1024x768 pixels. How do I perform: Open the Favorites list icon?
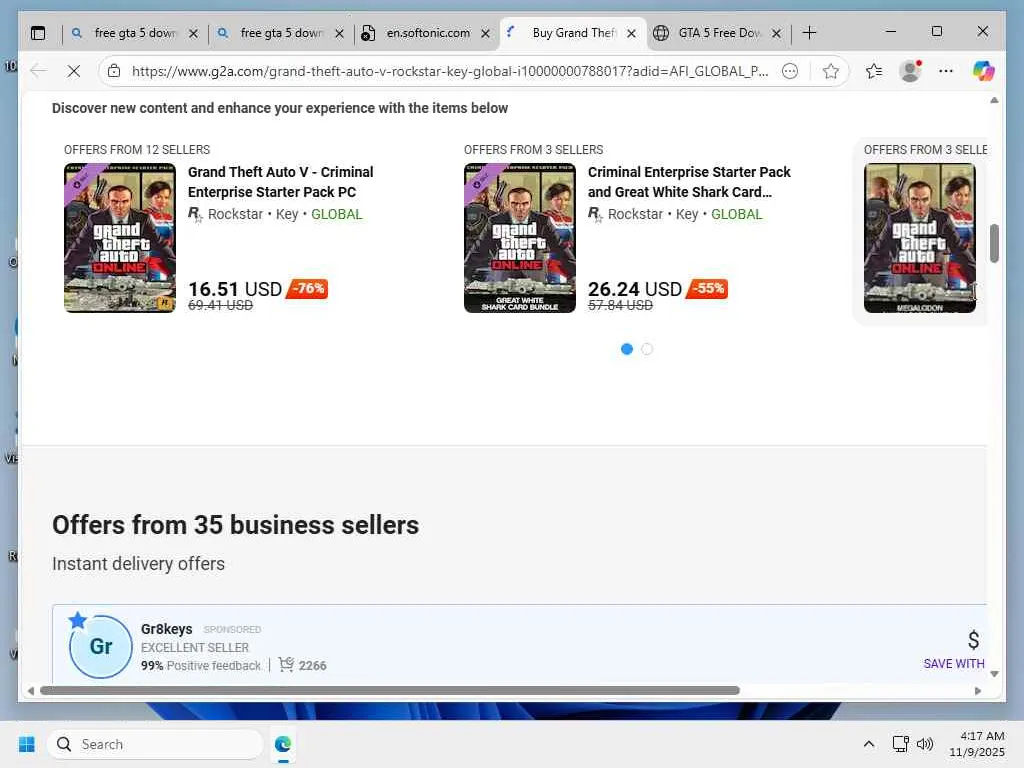pyautogui.click(x=874, y=71)
